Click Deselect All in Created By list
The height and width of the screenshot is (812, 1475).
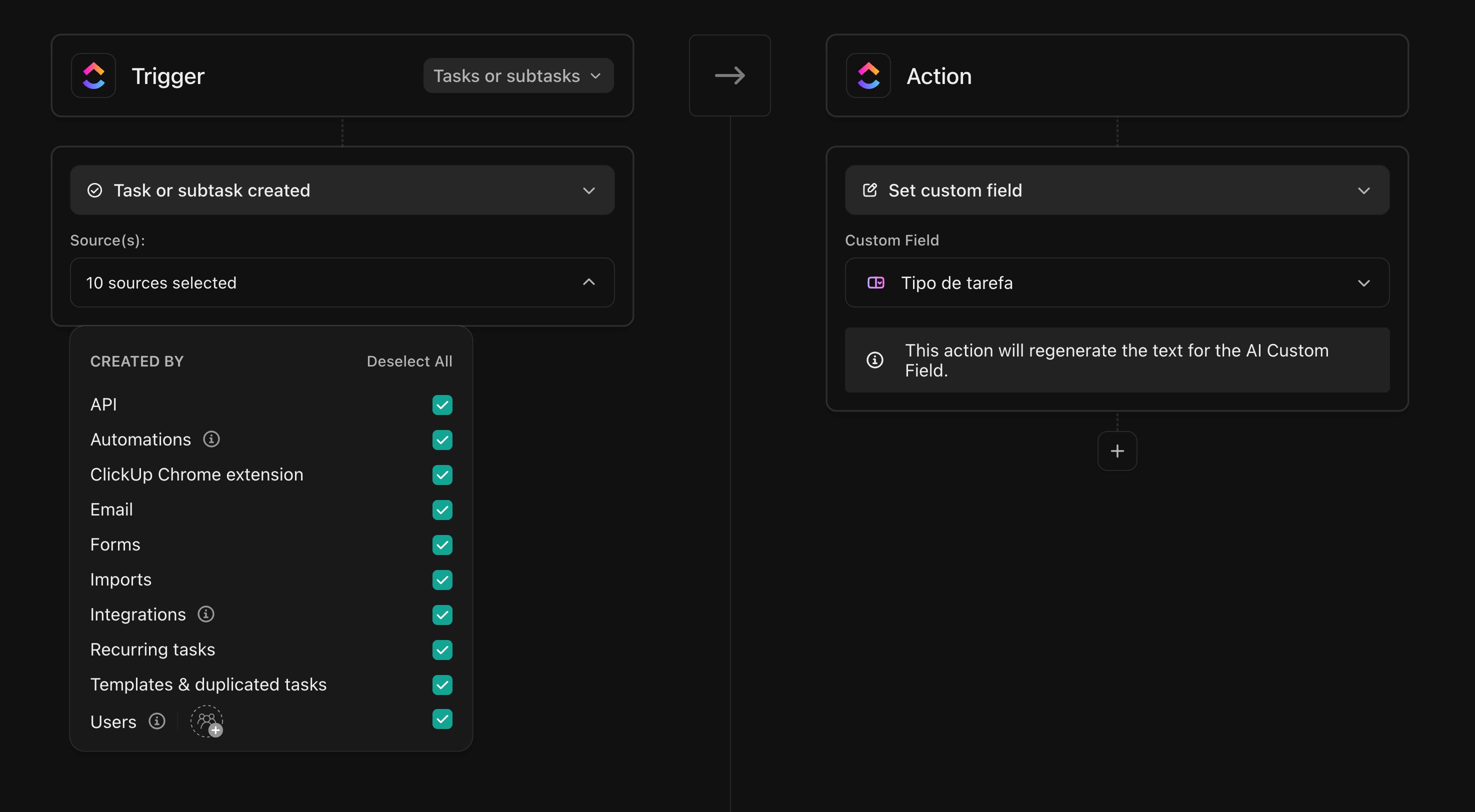point(409,361)
